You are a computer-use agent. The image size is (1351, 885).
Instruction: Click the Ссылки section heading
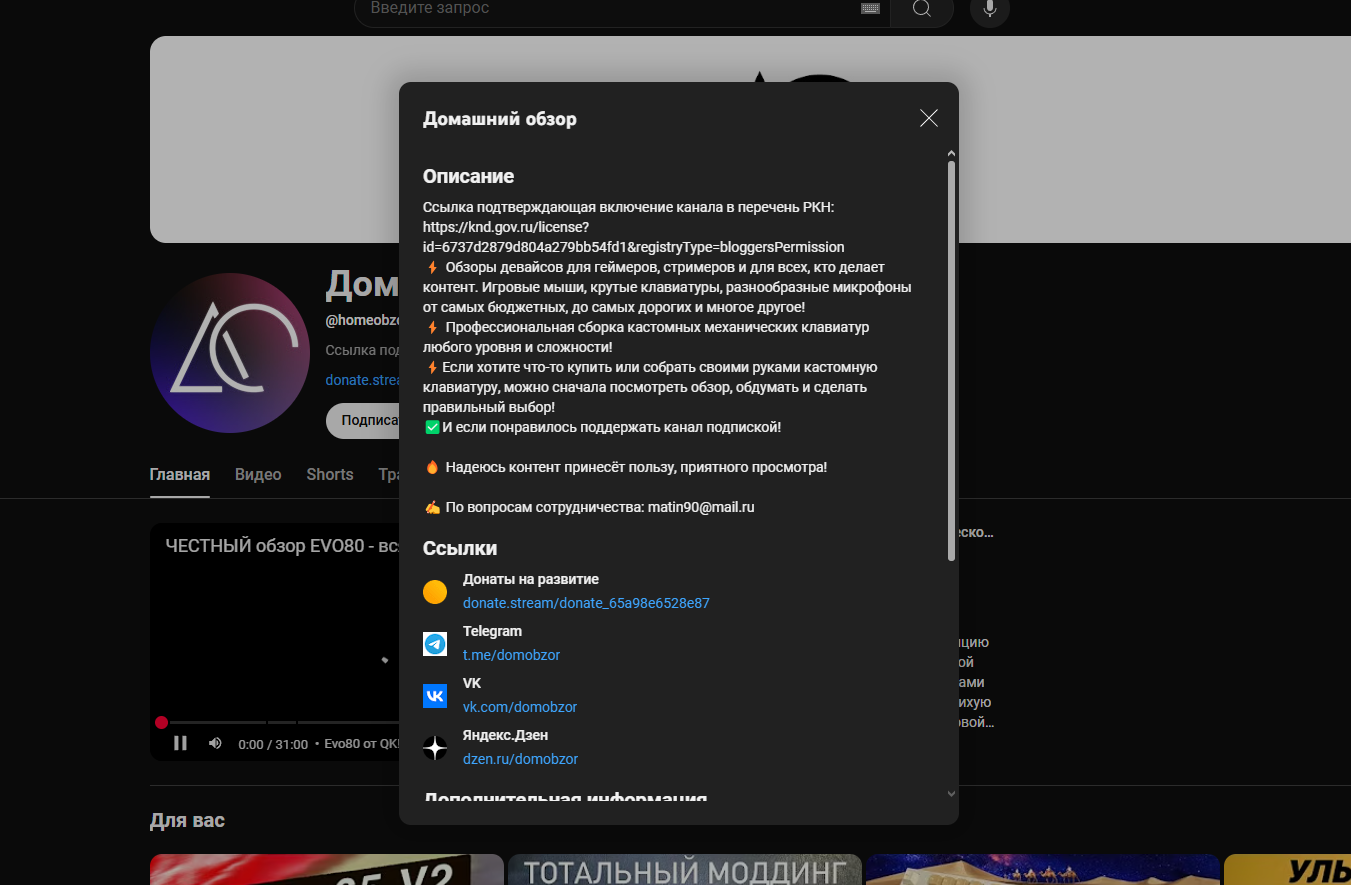(460, 548)
